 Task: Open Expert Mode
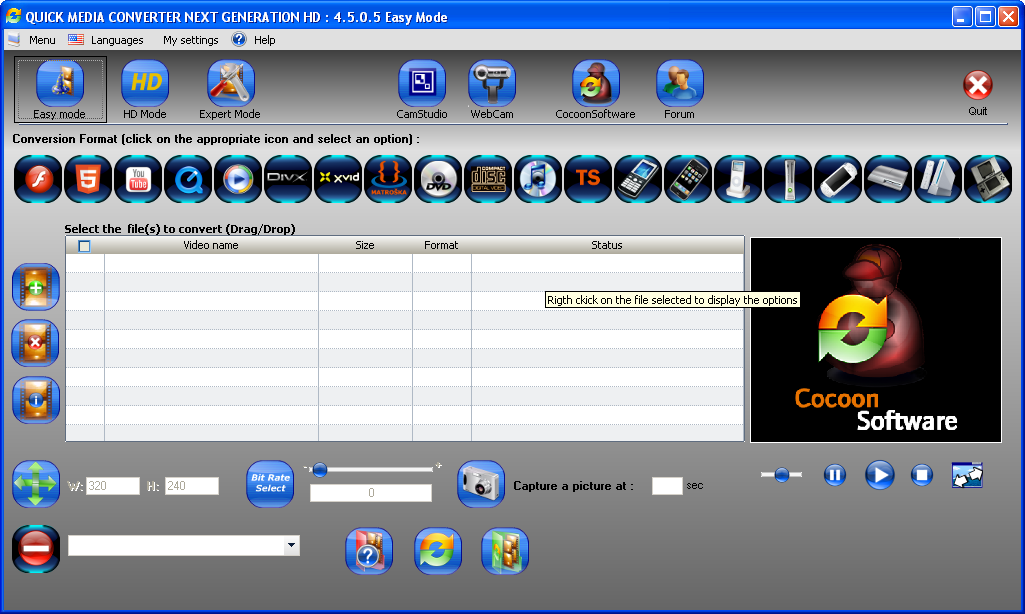229,90
